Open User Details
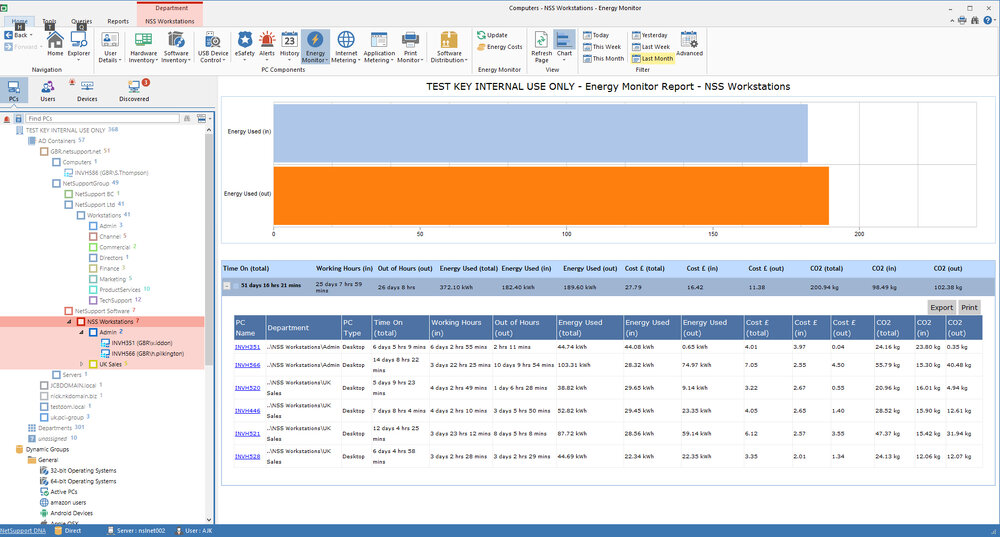This screenshot has height=537, width=1000. 110,47
